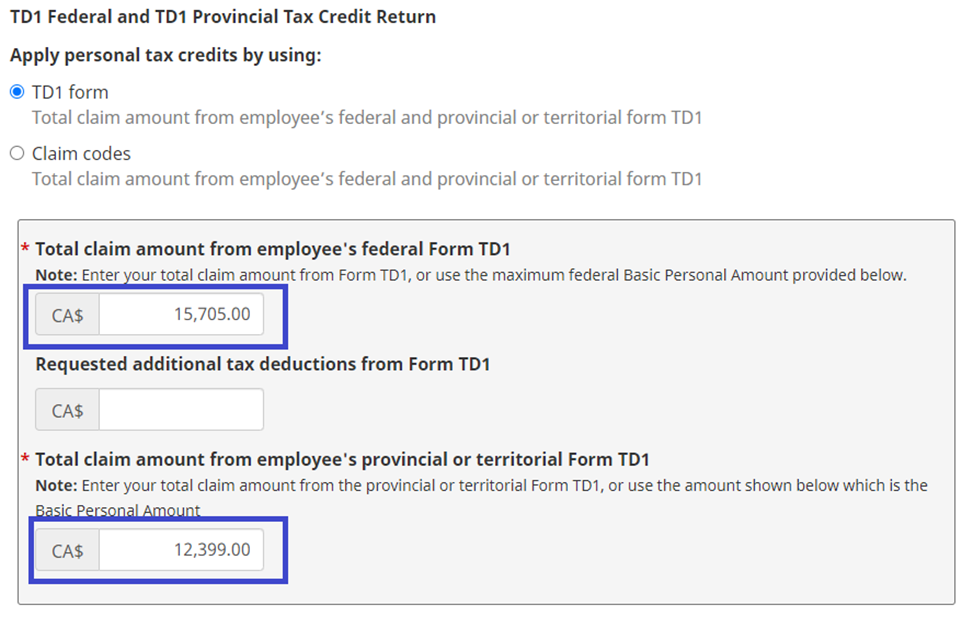The width and height of the screenshot is (973, 617).
Task: Click the description text under TD1 form
Action: [x=367, y=117]
